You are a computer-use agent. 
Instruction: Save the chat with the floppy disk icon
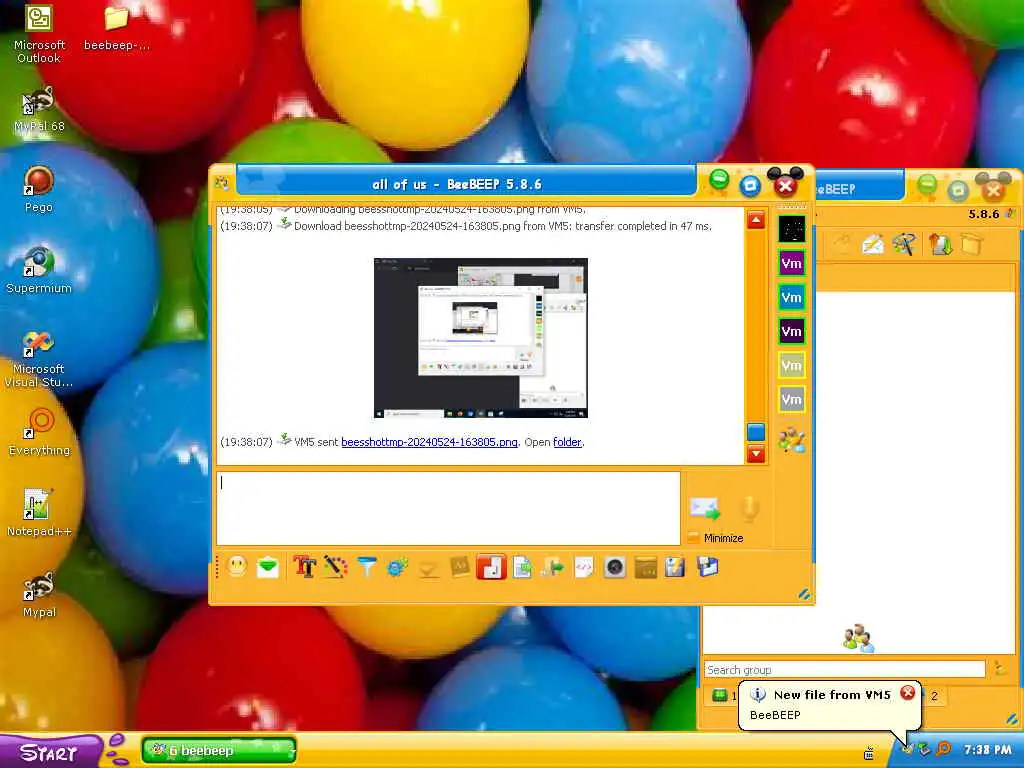point(707,567)
